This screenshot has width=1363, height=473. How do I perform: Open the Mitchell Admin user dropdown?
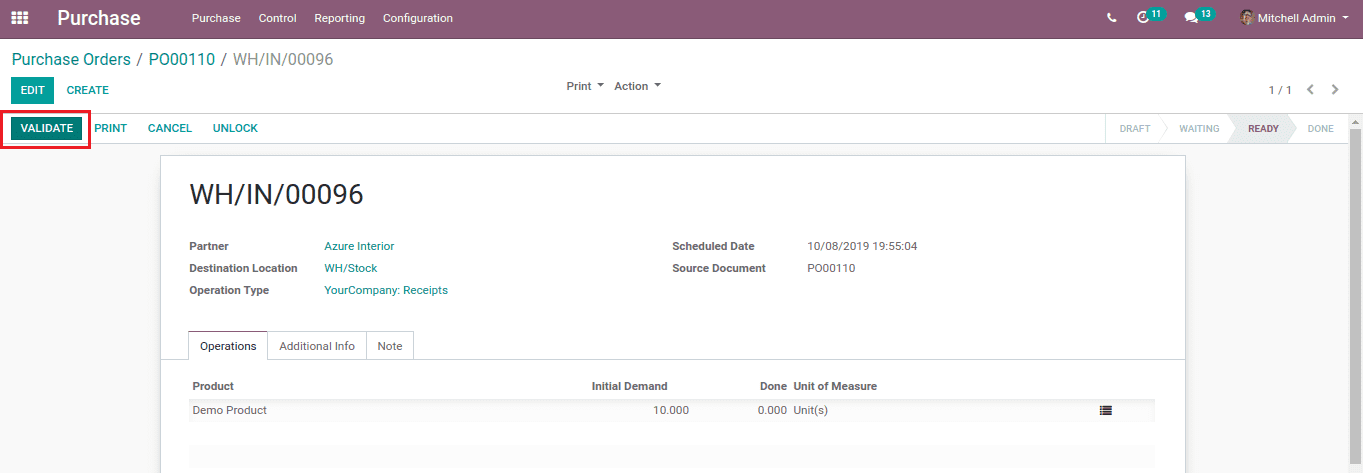point(1295,18)
